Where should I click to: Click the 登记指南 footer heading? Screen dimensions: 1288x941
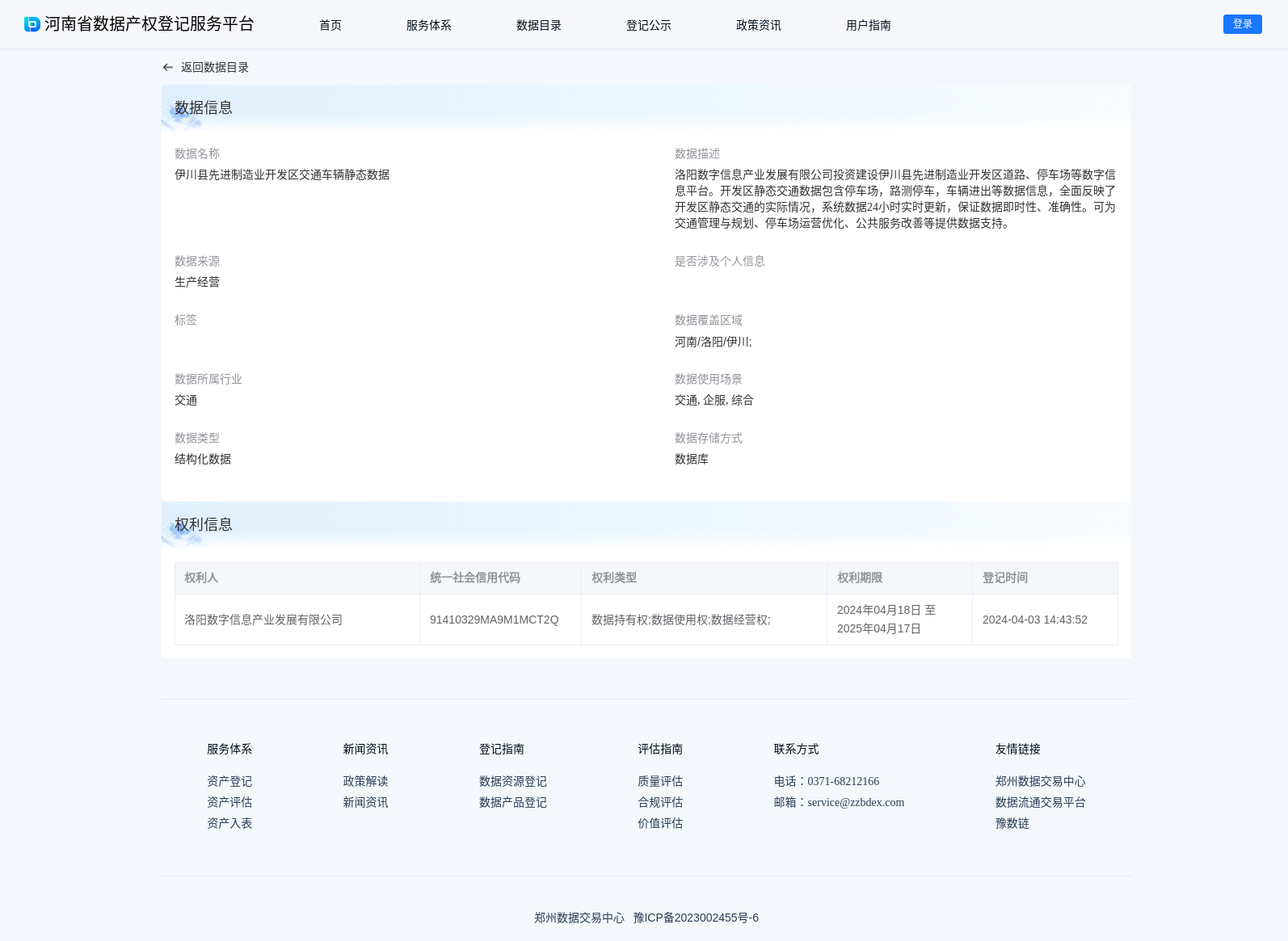(x=502, y=749)
